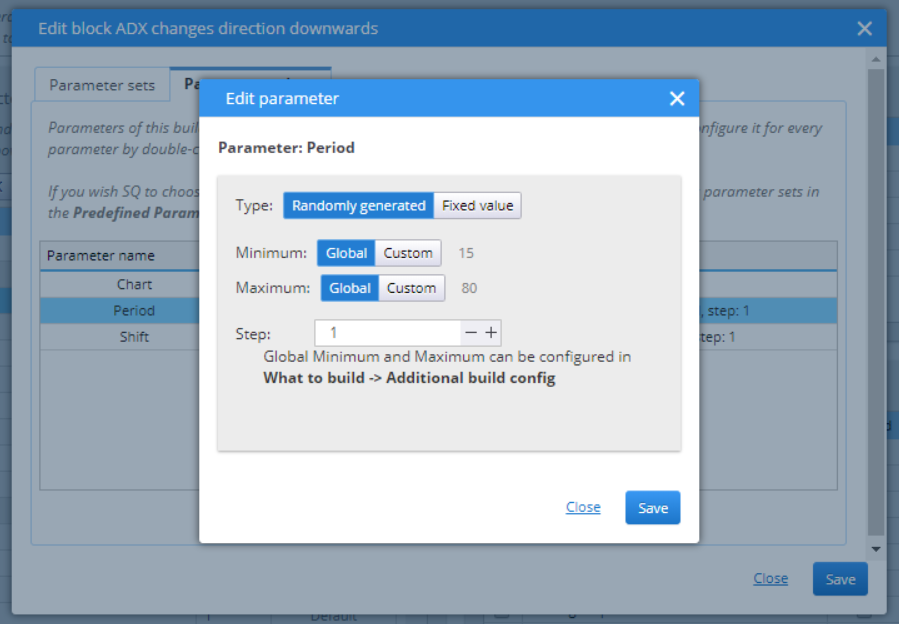Image resolution: width=899 pixels, height=624 pixels.
Task: Click Close link in Edit block window
Action: pos(771,578)
